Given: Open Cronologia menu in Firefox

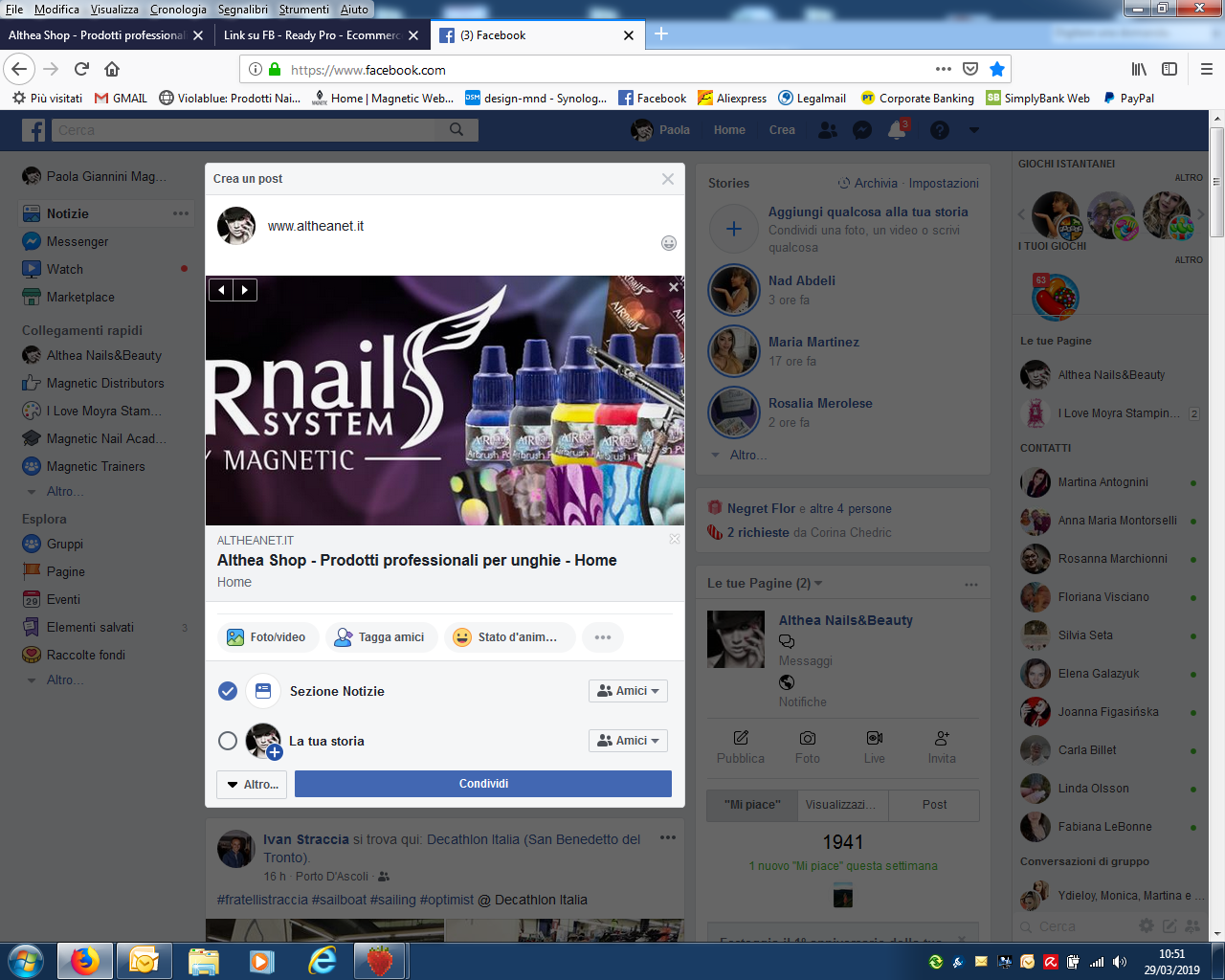Looking at the screenshot, I should [x=178, y=10].
